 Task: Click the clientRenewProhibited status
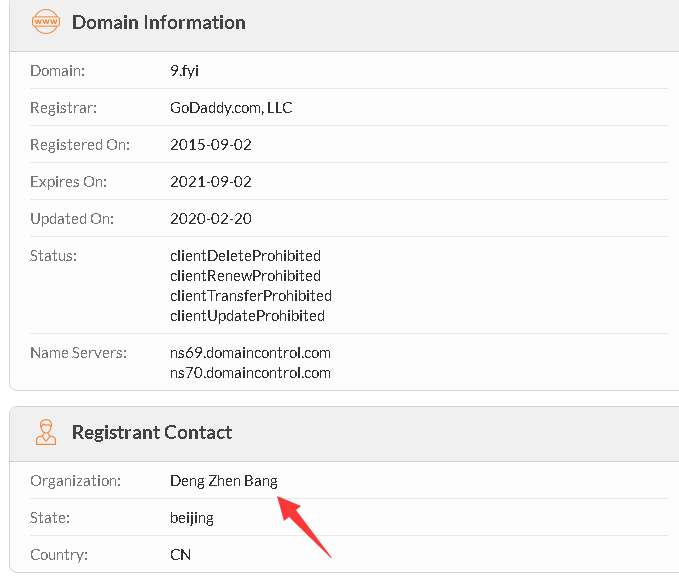(245, 276)
